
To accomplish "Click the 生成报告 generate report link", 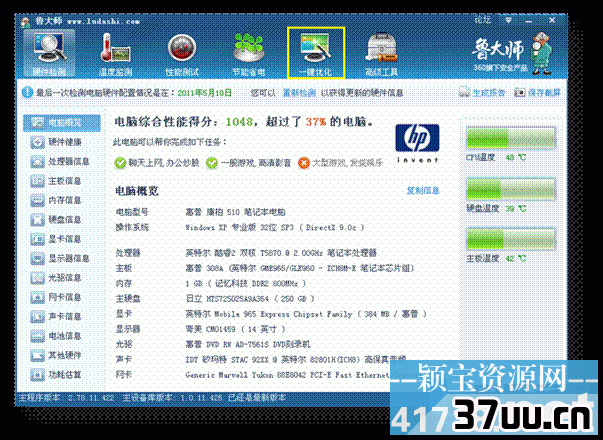I will [481, 93].
